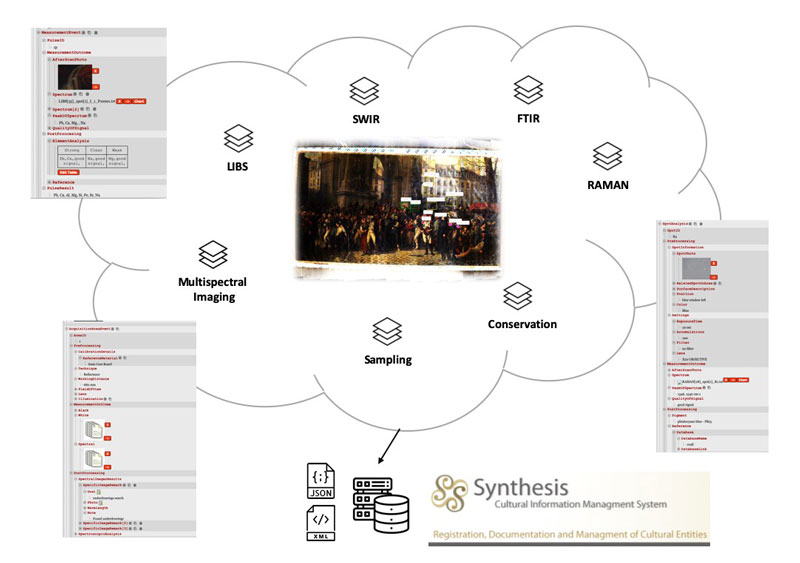Click the XML file icon
The image size is (800, 563).
321,523
